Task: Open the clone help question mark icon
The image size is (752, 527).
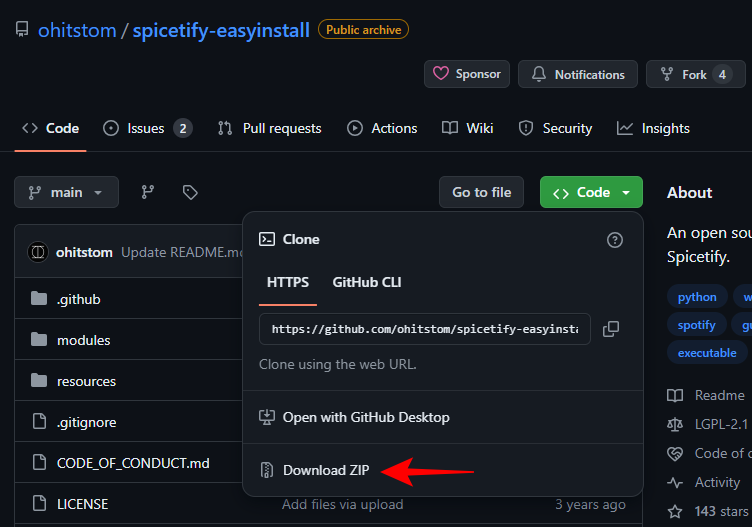Action: point(615,240)
